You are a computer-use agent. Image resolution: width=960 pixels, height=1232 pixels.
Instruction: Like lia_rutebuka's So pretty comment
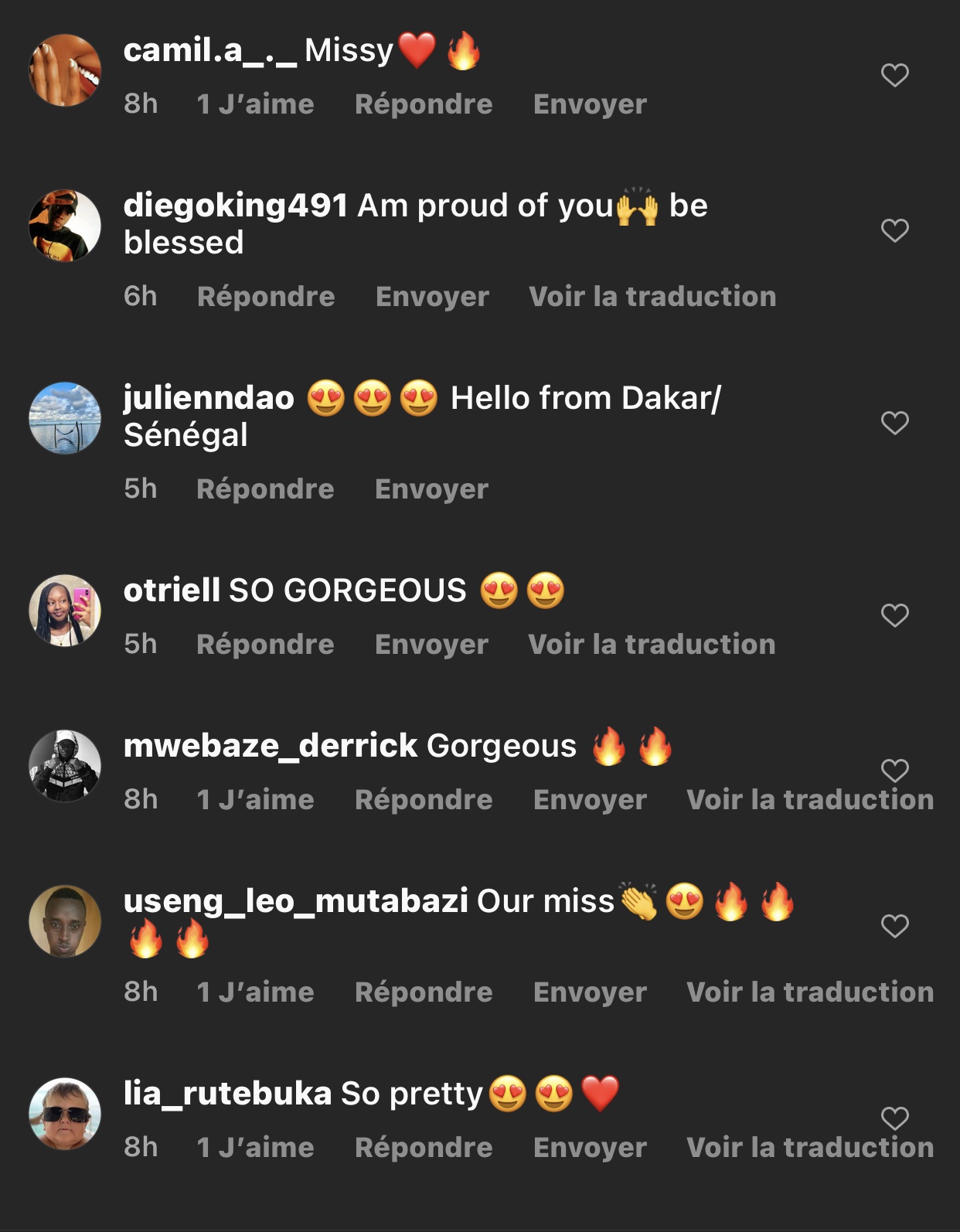pos(894,1118)
